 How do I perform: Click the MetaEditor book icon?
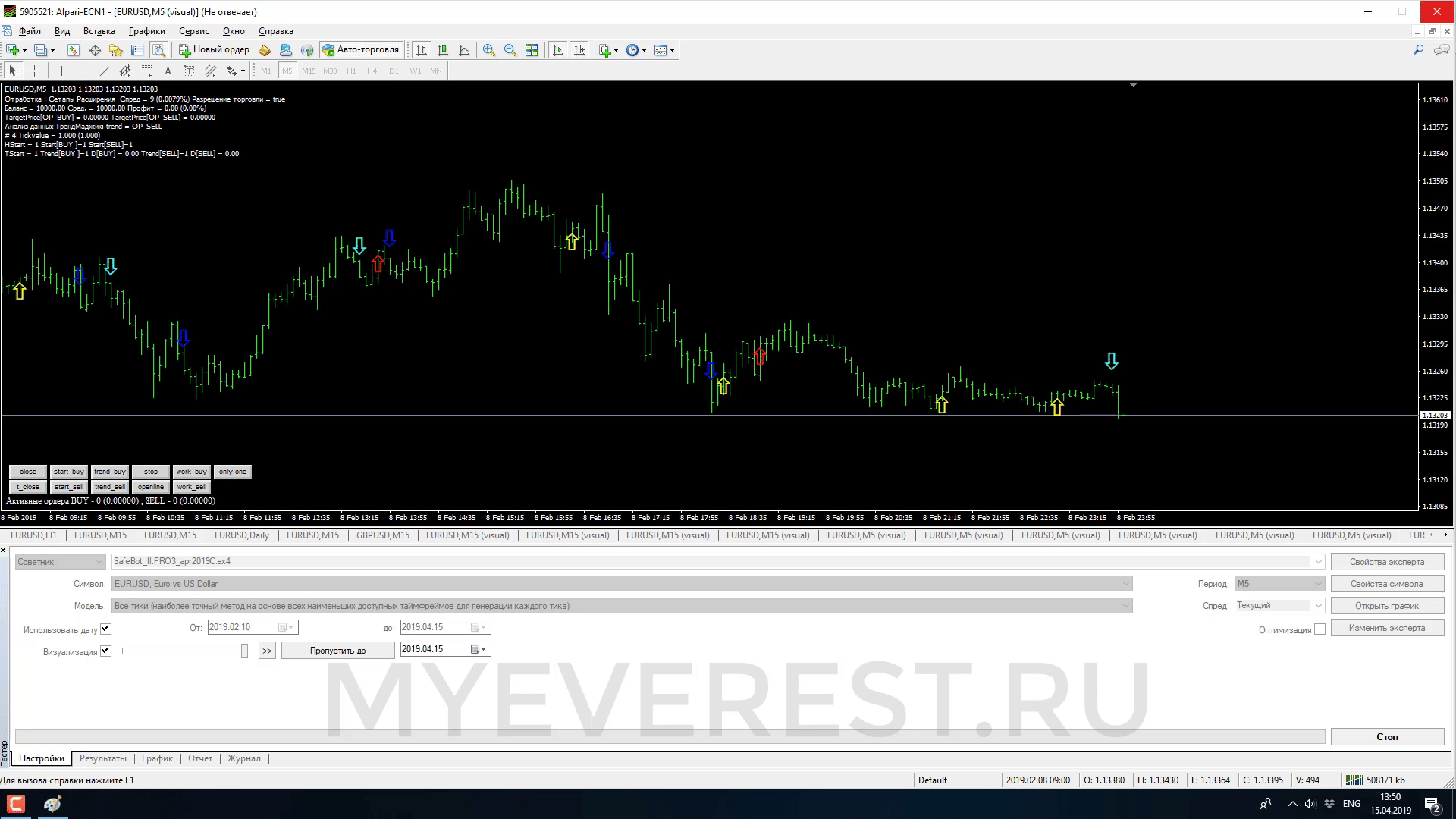tap(265, 50)
